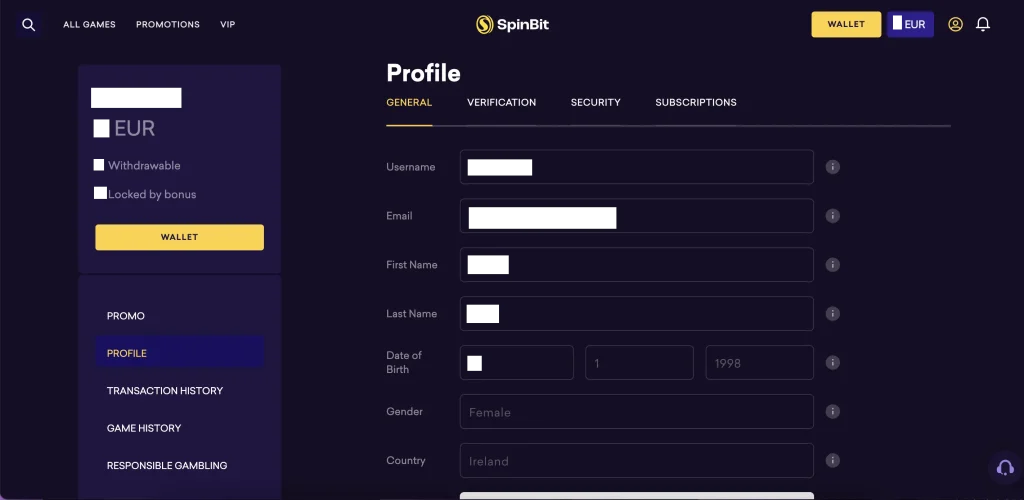1024x500 pixels.
Task: Switch to the Security tab
Action: click(596, 102)
